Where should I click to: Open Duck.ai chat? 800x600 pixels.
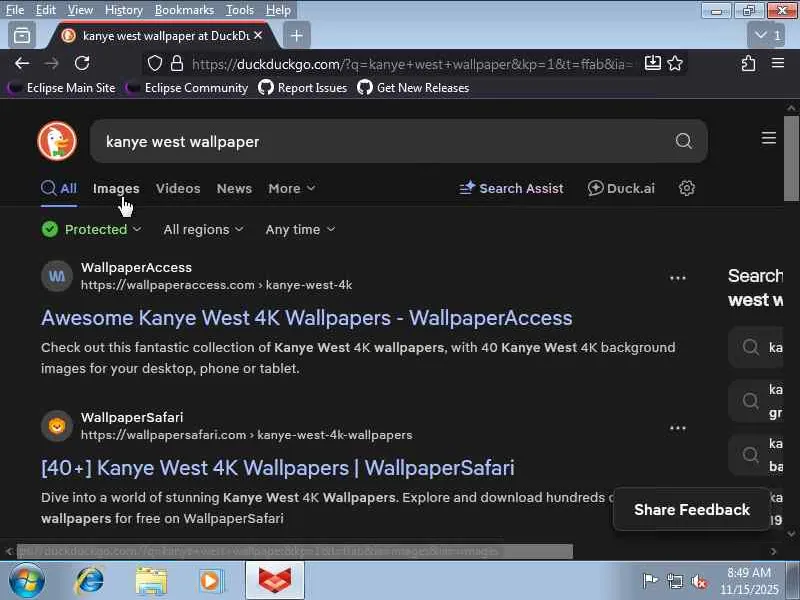pos(621,188)
